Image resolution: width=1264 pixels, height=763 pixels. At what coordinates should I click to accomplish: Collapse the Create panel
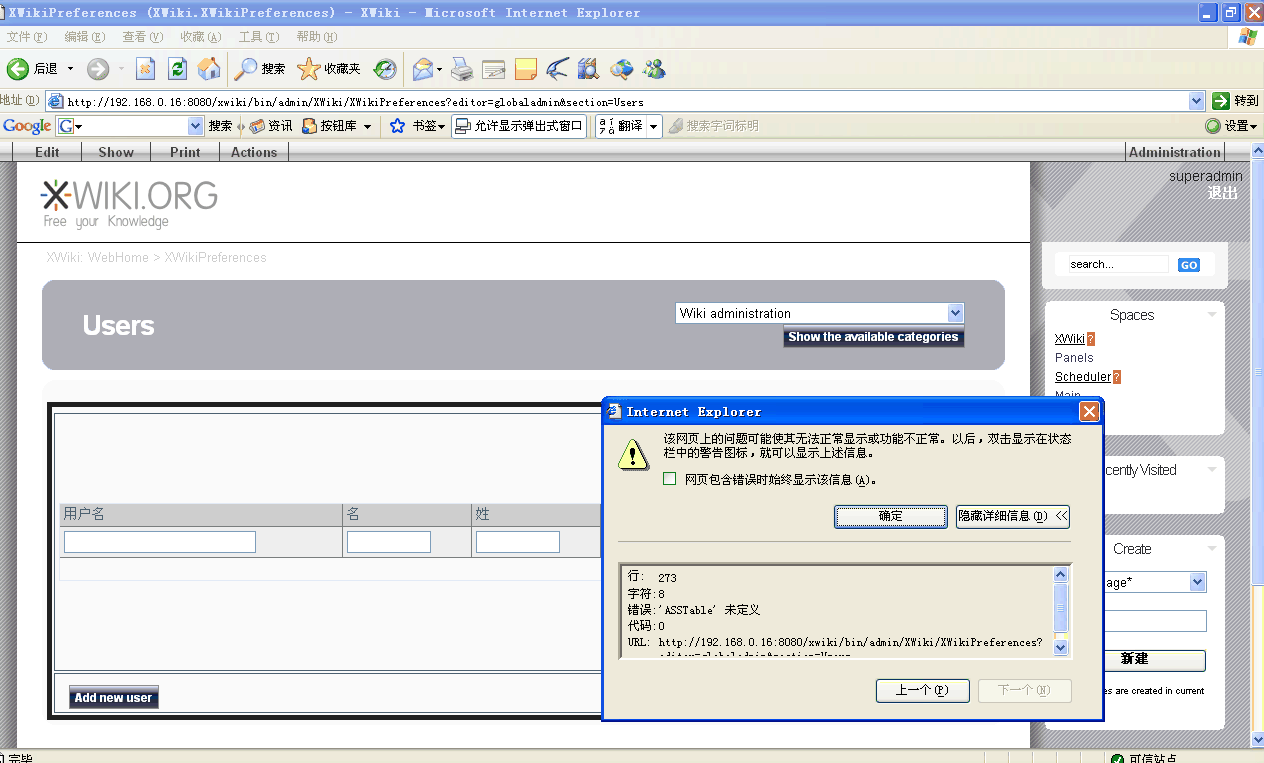(1212, 549)
